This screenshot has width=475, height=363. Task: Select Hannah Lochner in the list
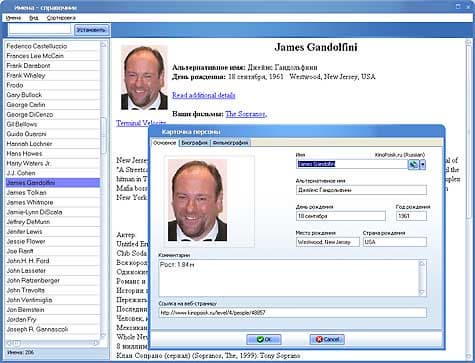click(x=53, y=144)
